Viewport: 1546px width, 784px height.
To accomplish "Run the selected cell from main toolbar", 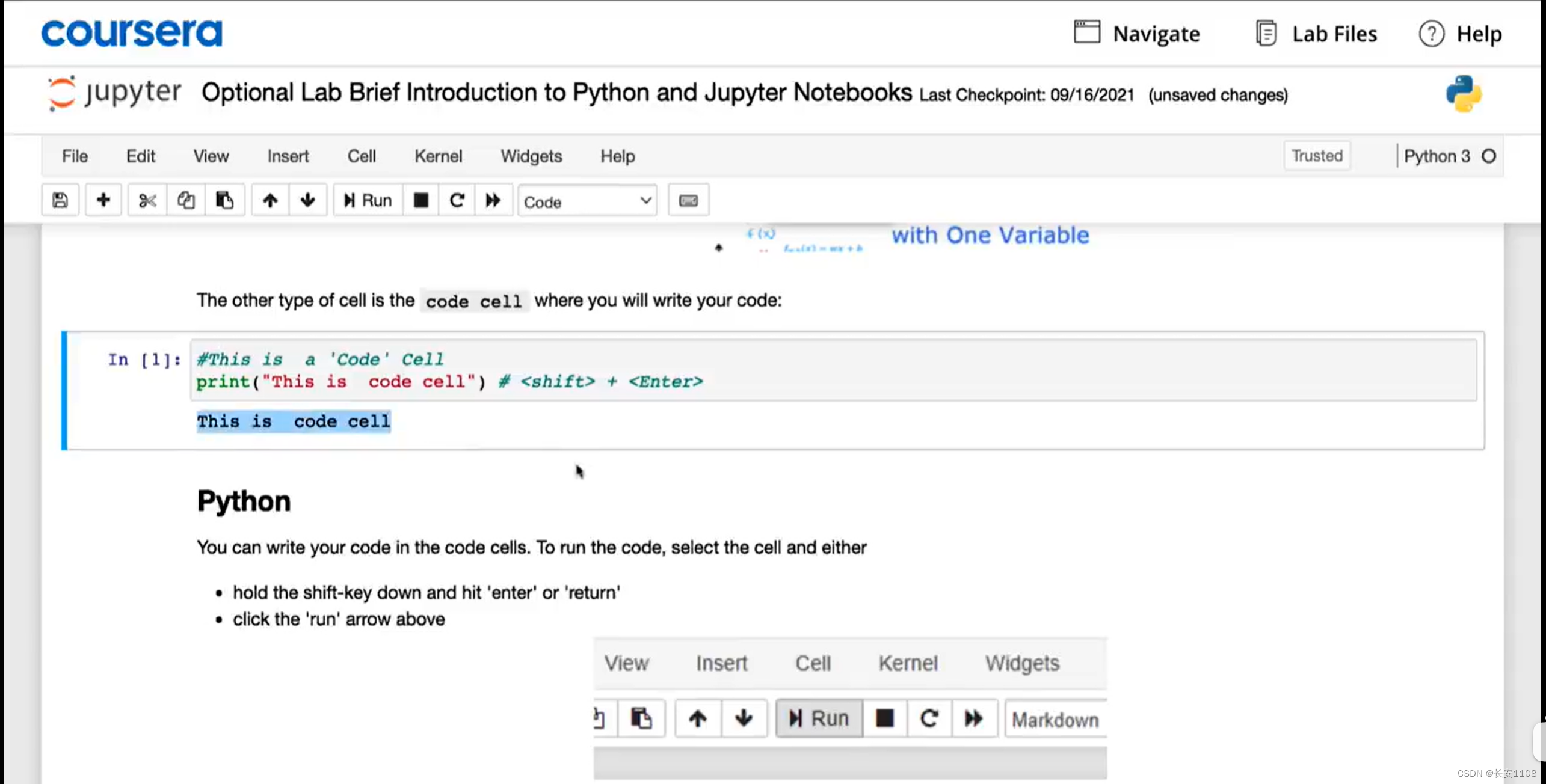I will tap(368, 200).
